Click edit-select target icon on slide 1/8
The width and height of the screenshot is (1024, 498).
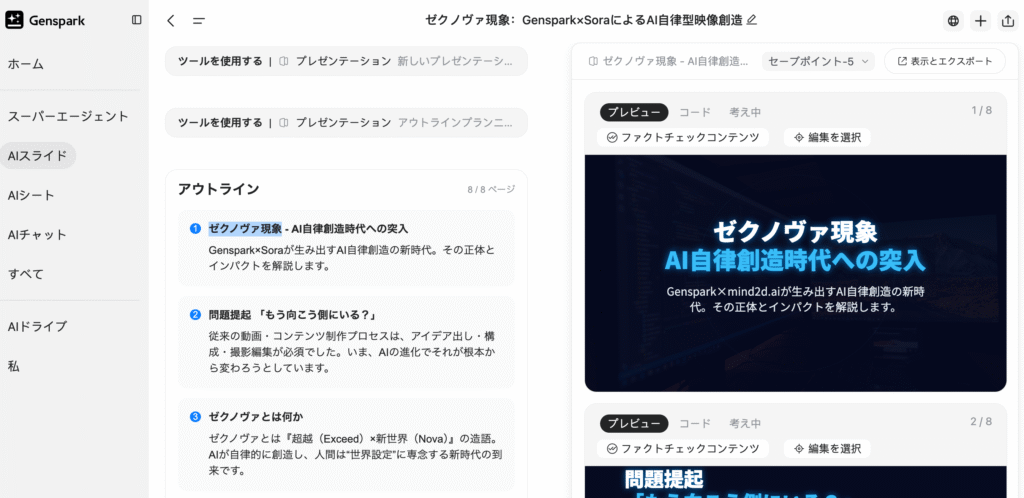point(798,138)
